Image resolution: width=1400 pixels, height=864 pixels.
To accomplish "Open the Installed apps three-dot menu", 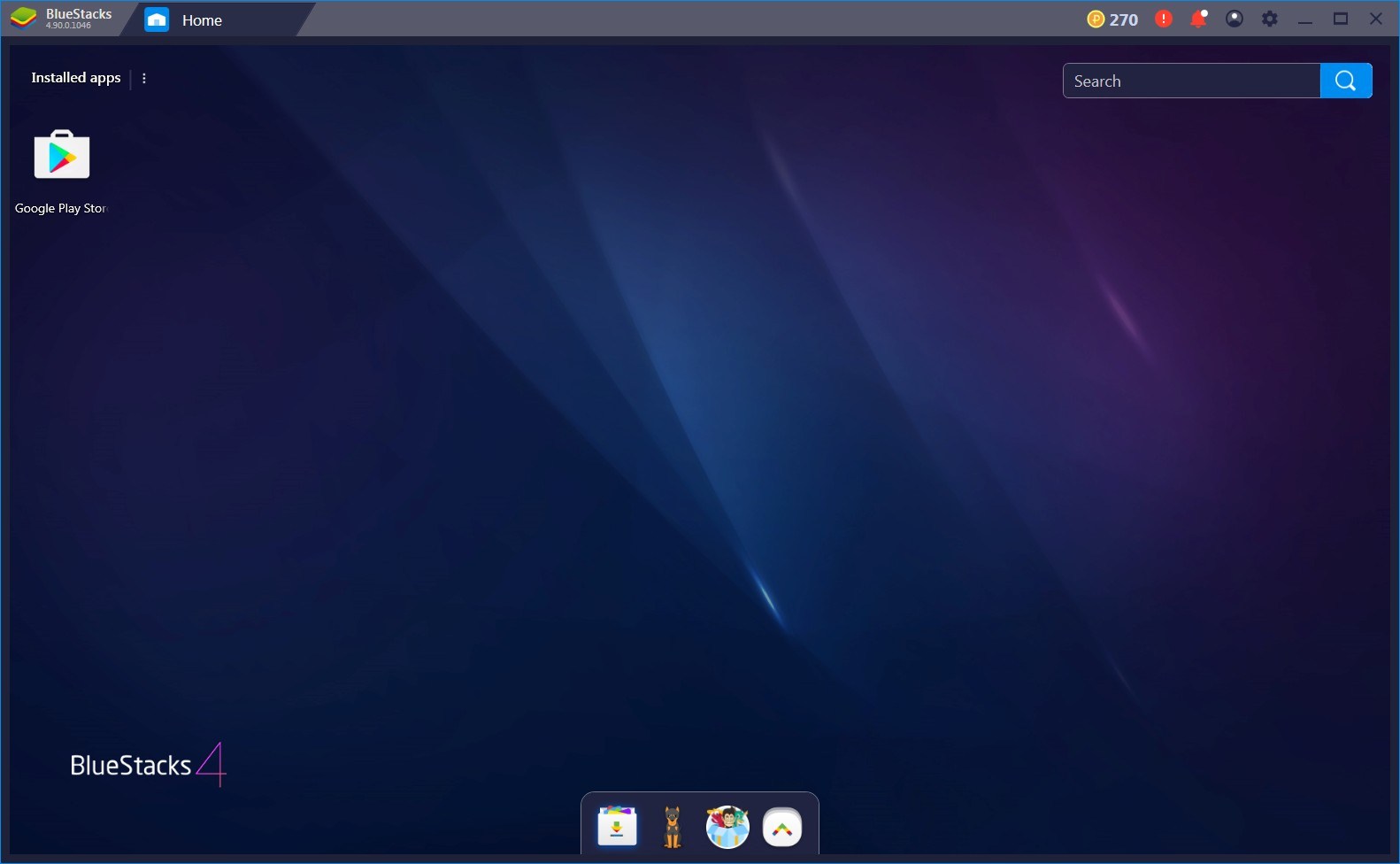I will [x=144, y=78].
